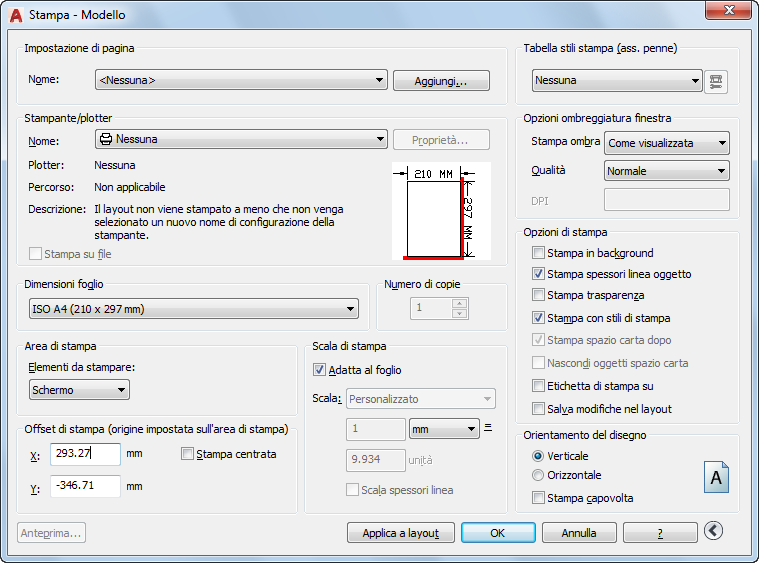Viewport: 759px width, 563px height.
Task: Cancel with Annulla button
Action: click(x=579, y=533)
